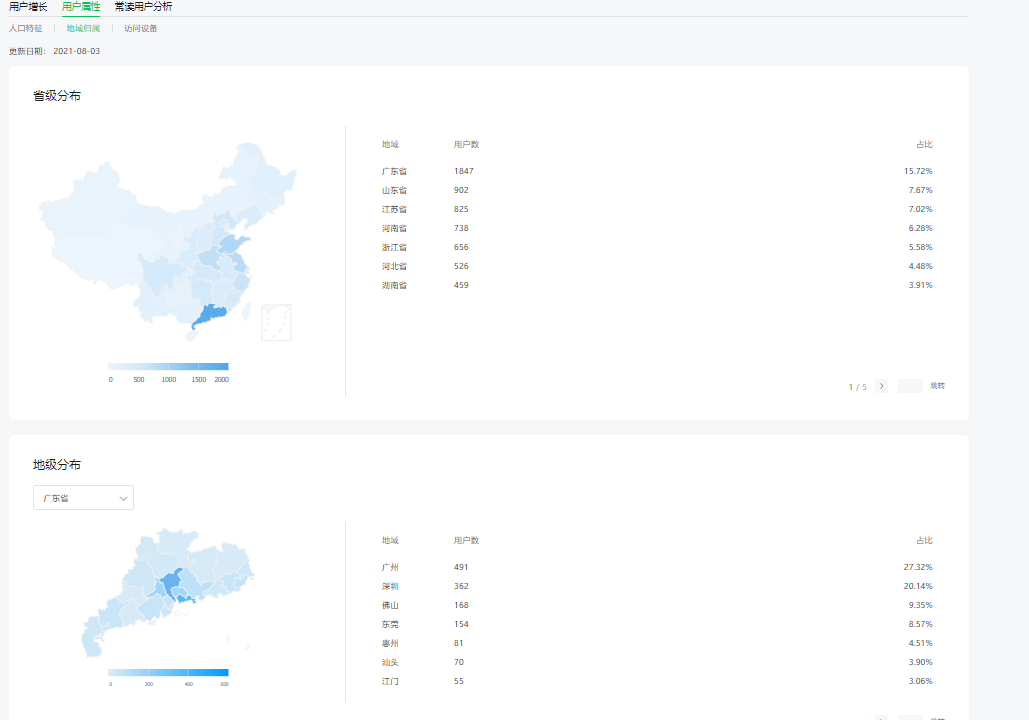Click the 东莞 row label
The height and width of the screenshot is (720, 1029).
click(x=390, y=624)
